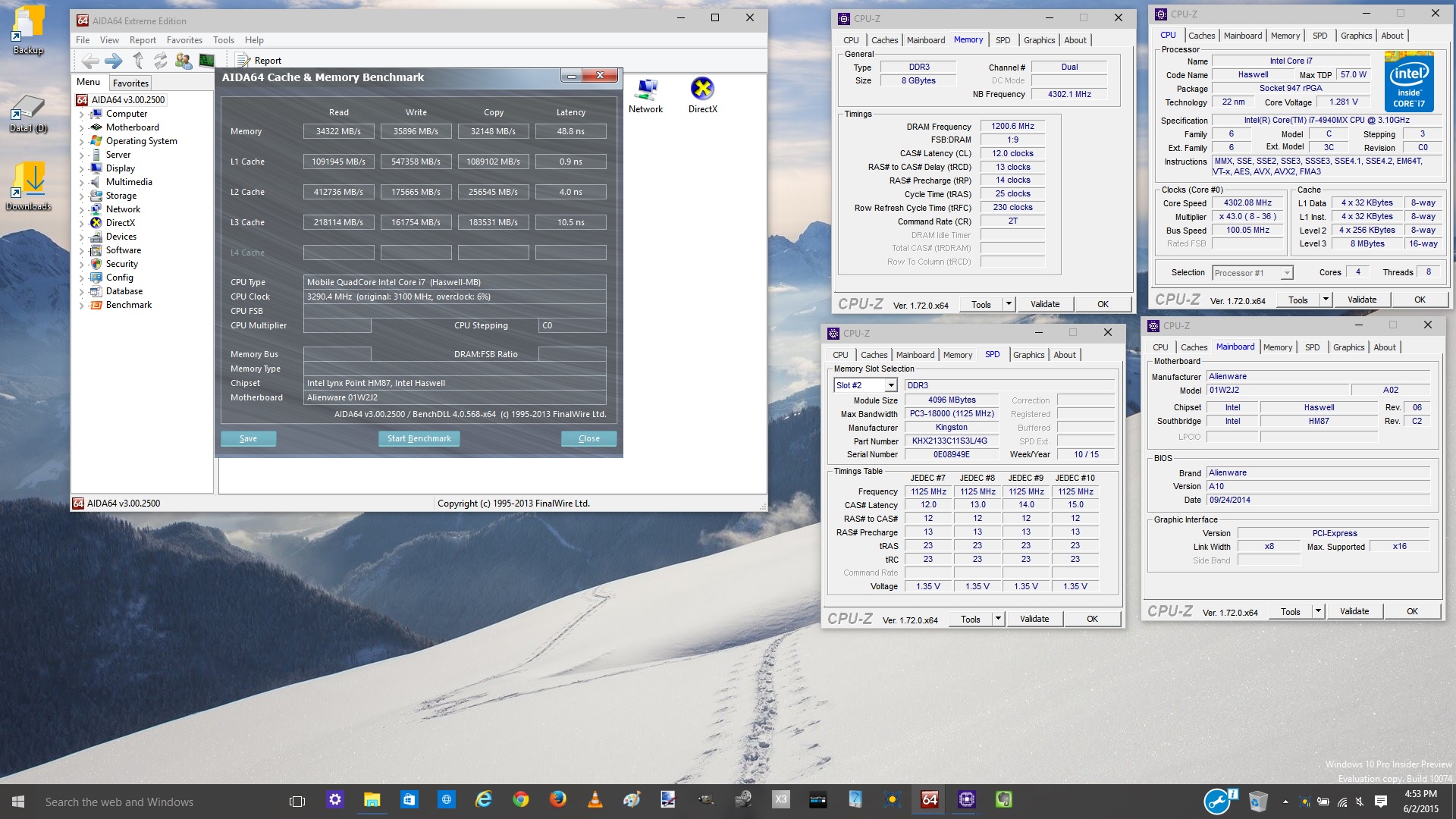The height and width of the screenshot is (819, 1456).
Task: Switch to Graphics tab in CPU-Z SPD window
Action: pyautogui.click(x=1028, y=355)
